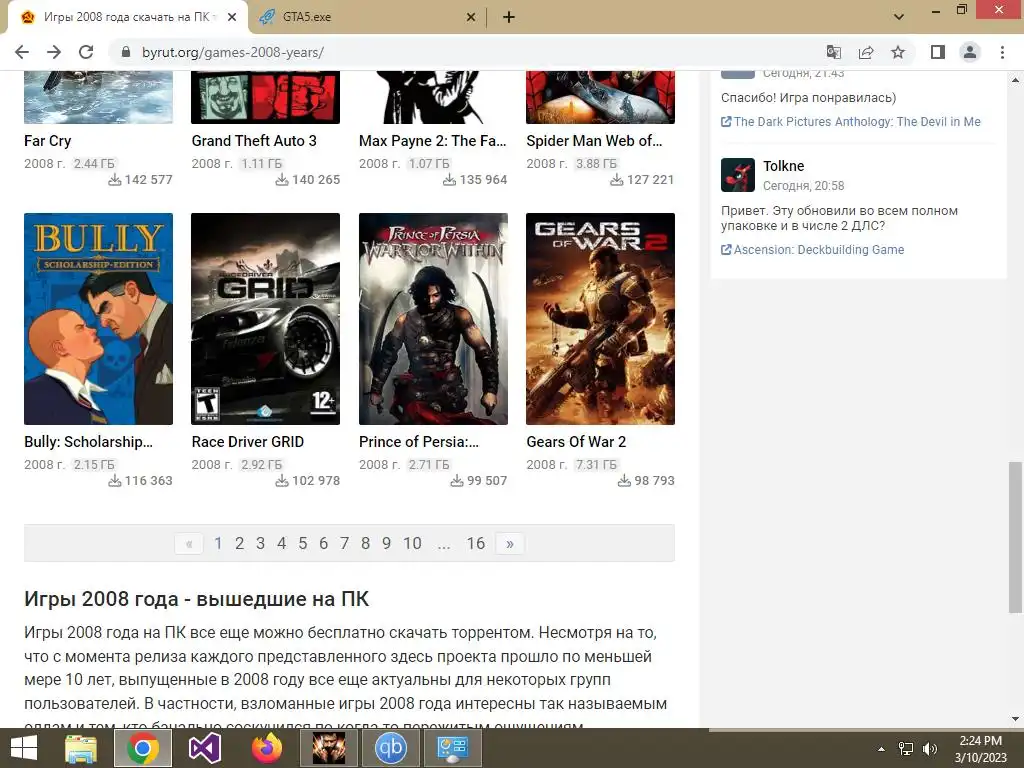Viewport: 1024px width, 768px height.
Task: Open the Far Cry title link
Action: [48, 141]
